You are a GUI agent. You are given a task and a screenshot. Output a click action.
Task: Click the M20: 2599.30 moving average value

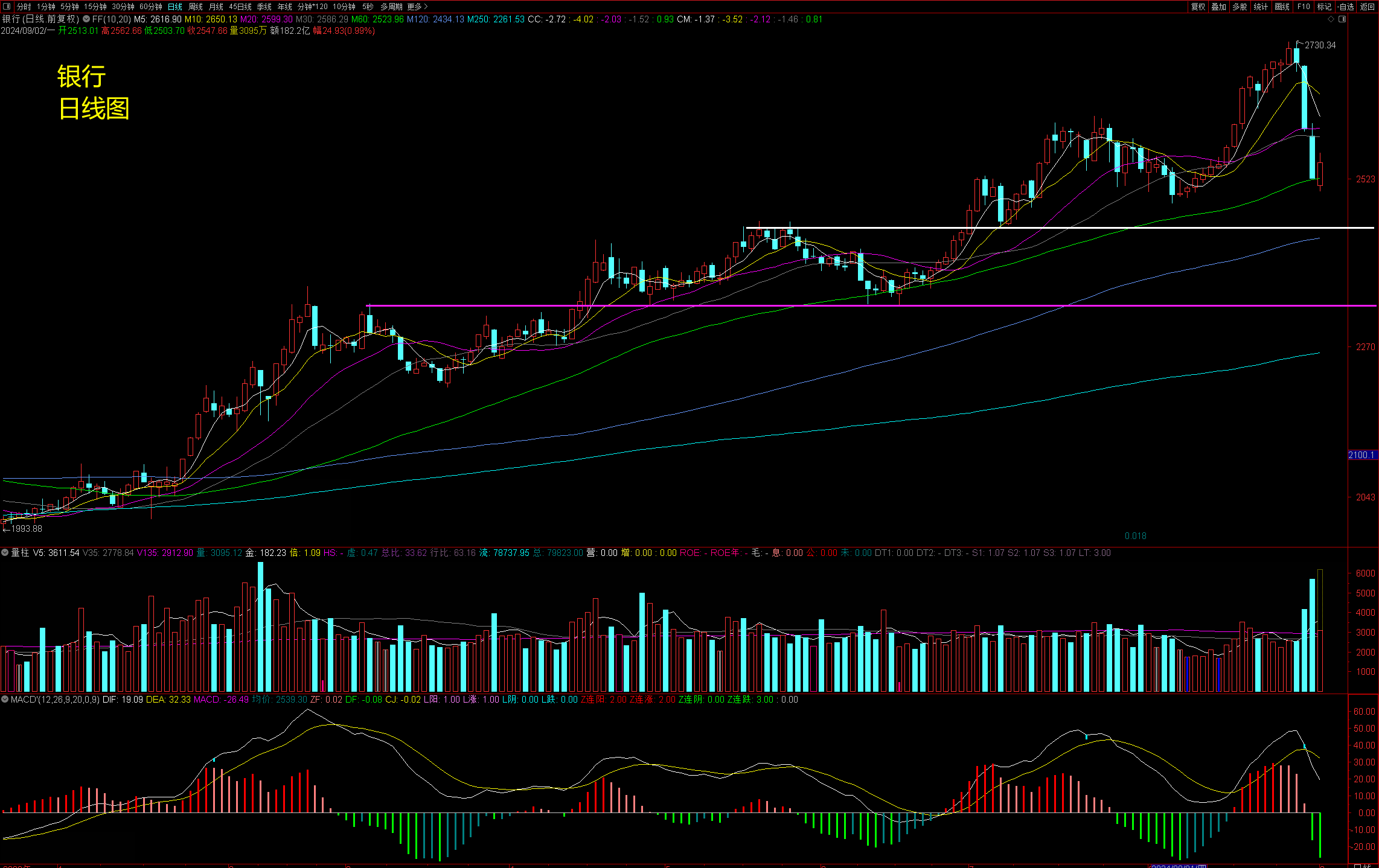266,19
